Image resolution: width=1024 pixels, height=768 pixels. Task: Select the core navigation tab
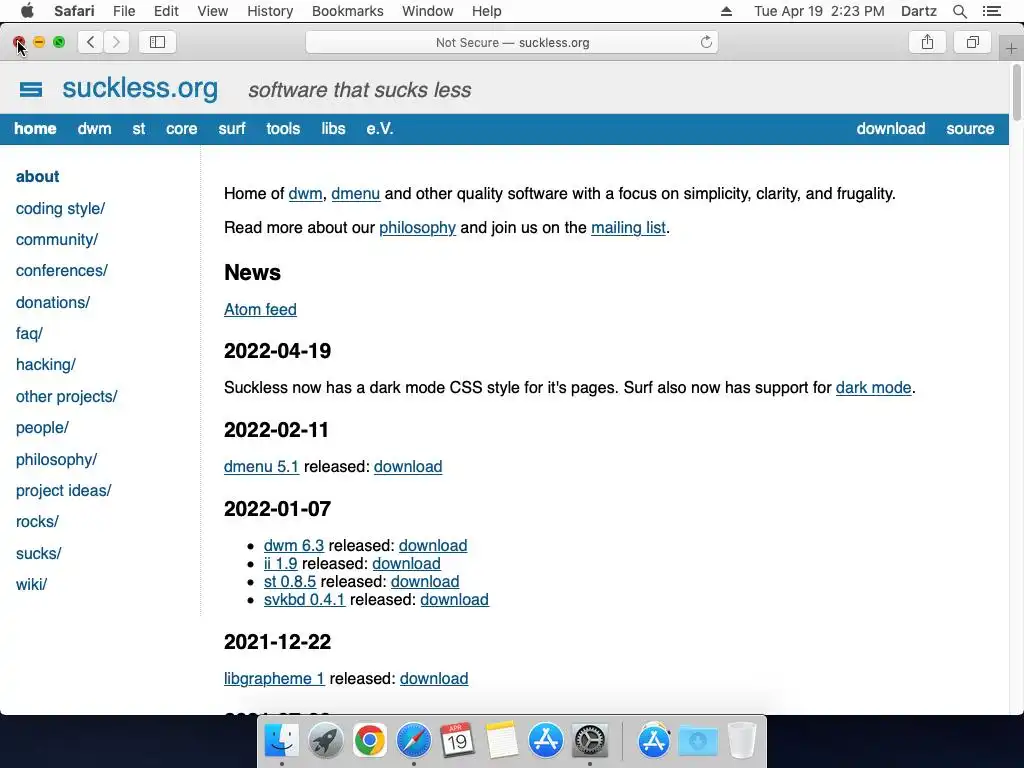[182, 129]
